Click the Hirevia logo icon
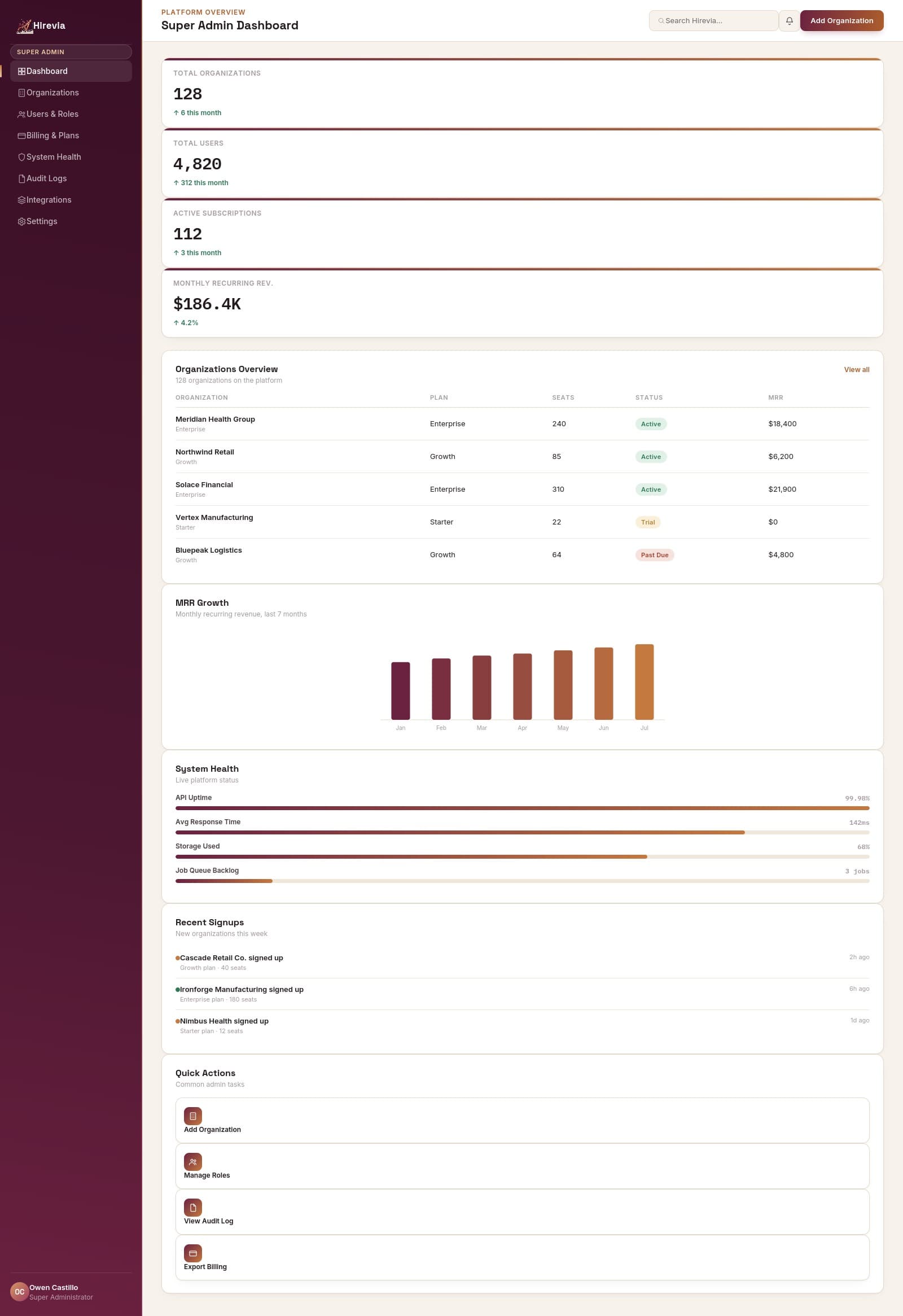 (24, 26)
